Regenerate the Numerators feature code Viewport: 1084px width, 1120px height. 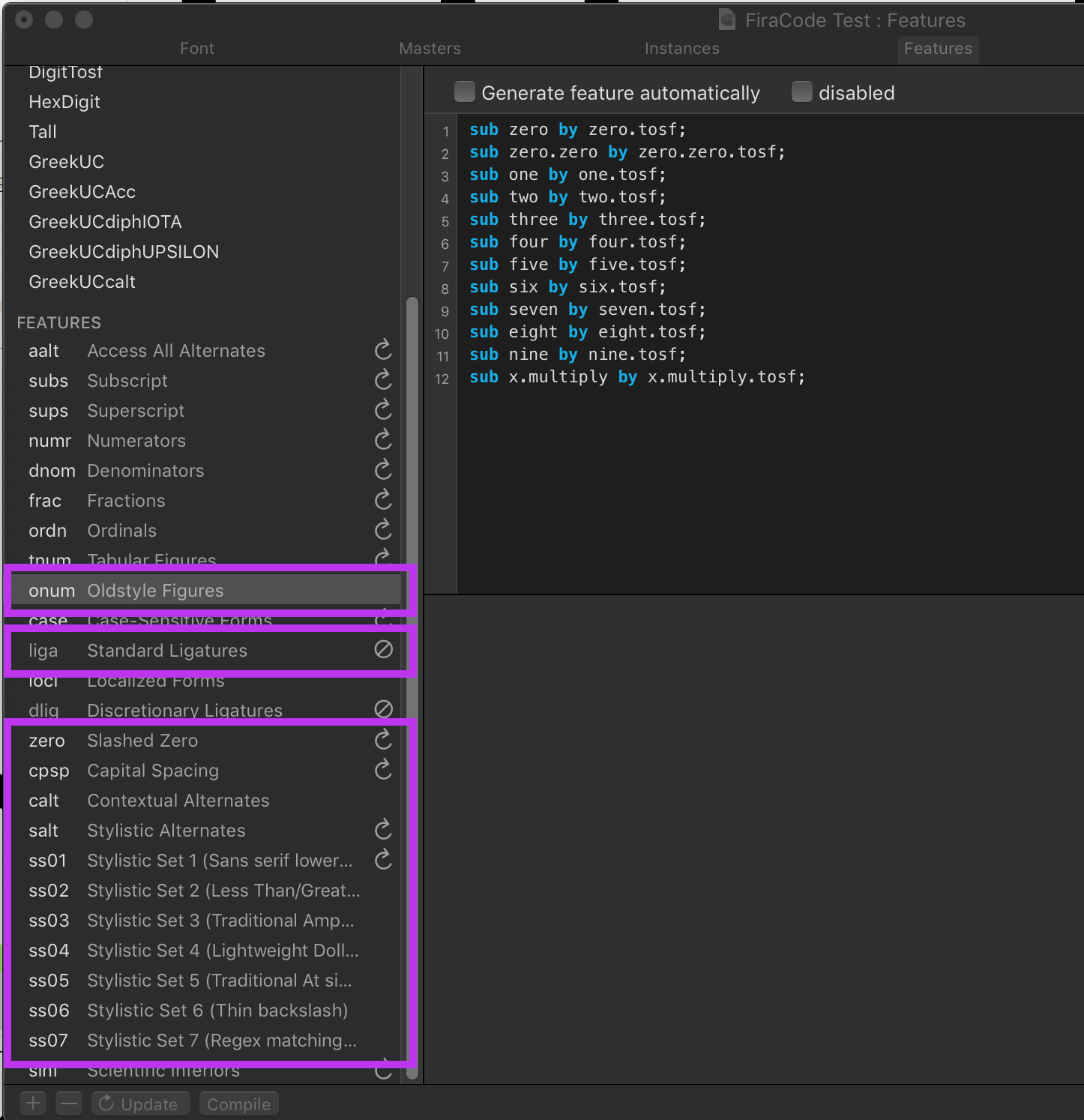click(383, 440)
